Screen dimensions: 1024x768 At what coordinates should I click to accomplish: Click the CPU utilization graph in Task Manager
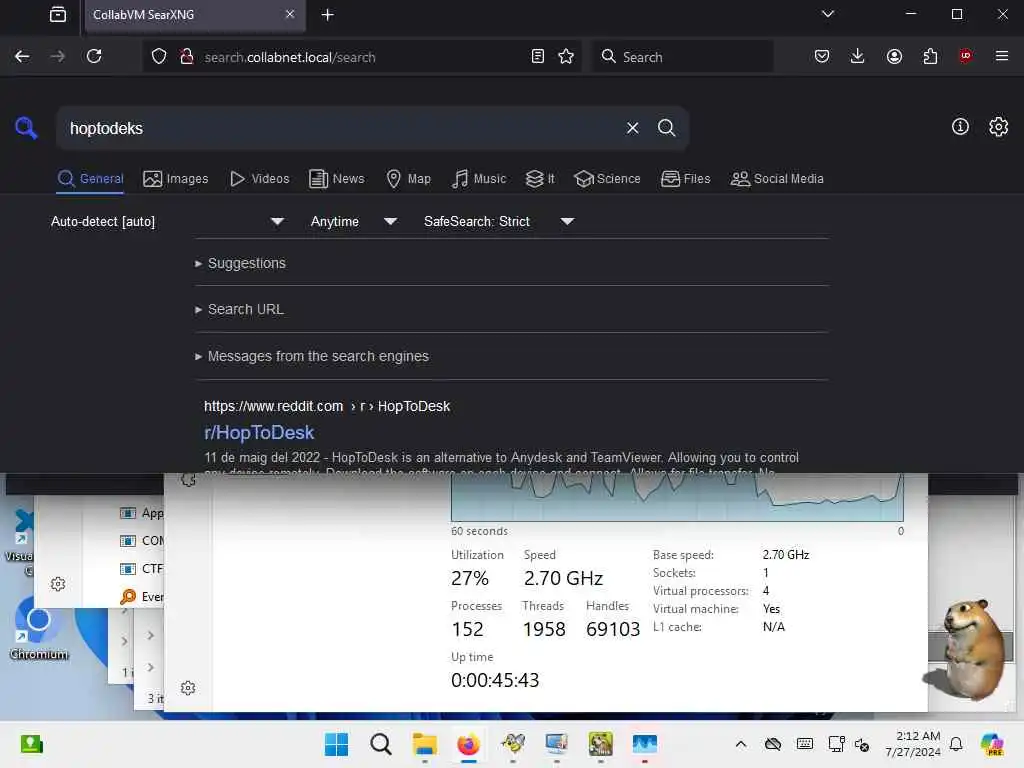pyautogui.click(x=677, y=496)
